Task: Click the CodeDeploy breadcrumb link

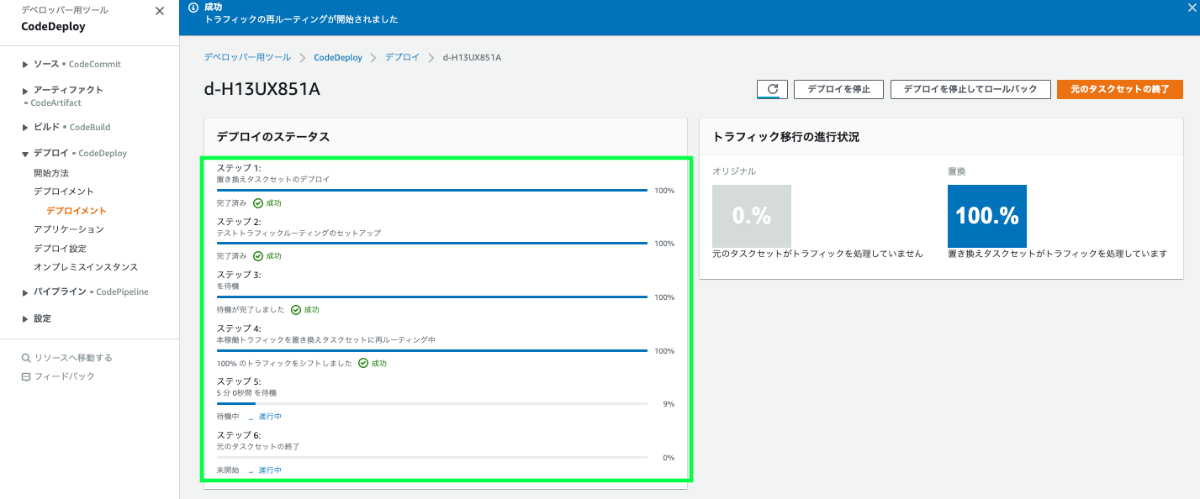Action: coord(337,57)
